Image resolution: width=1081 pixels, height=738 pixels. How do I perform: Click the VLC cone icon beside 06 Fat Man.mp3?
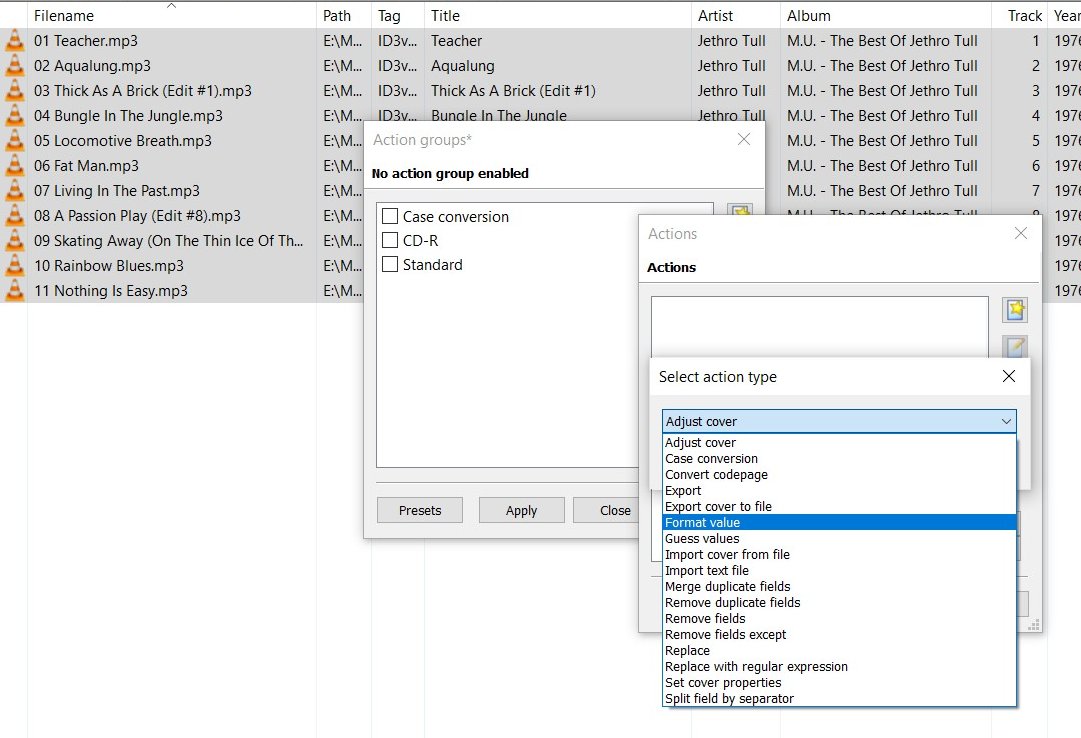tap(15, 166)
